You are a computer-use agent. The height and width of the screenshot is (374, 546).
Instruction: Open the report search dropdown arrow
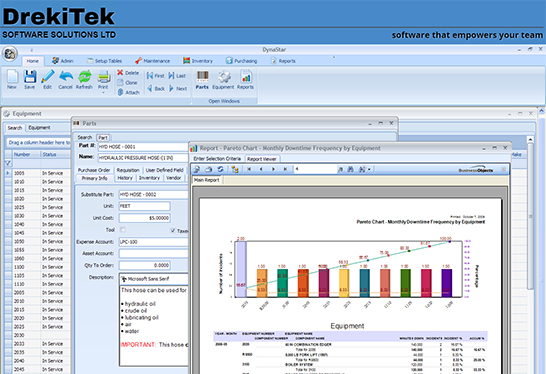[369, 169]
